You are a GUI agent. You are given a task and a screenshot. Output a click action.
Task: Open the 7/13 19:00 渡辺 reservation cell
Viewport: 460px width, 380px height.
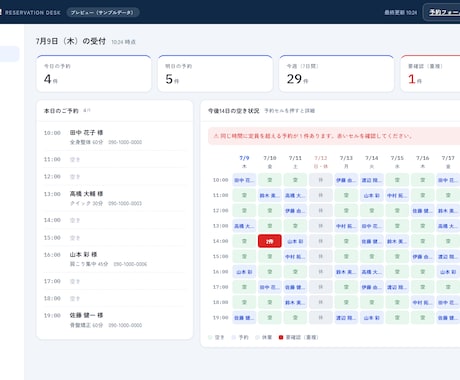(x=346, y=318)
